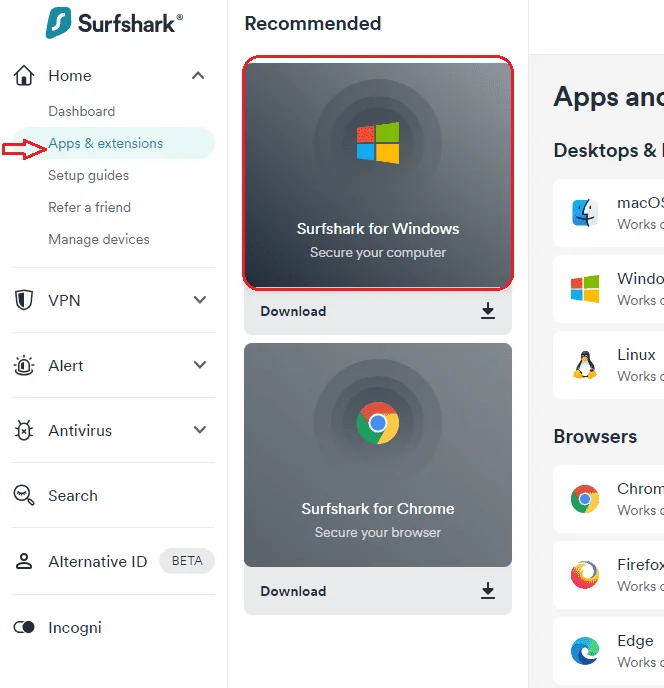Click Download for Surfshark for Chrome

[293, 591]
